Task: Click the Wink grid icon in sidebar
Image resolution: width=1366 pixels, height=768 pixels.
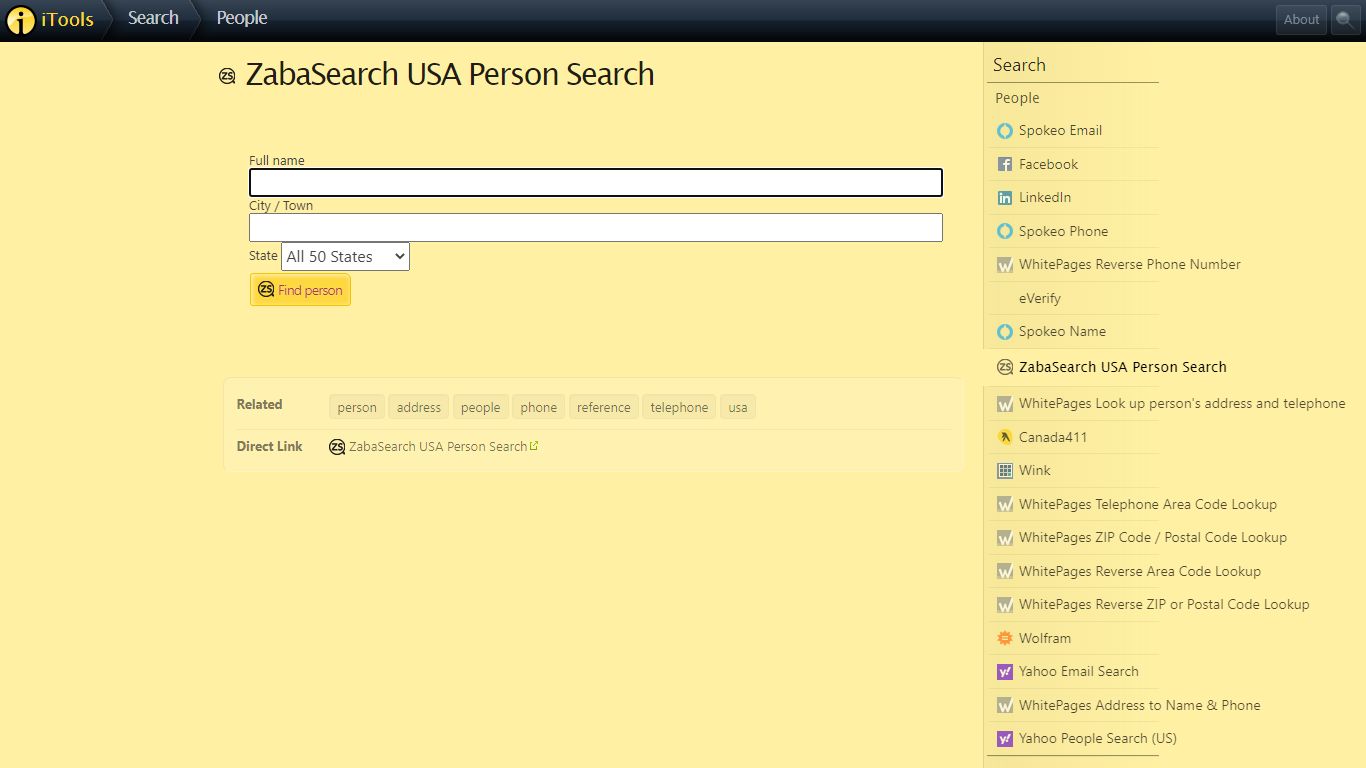Action: coord(1005,471)
